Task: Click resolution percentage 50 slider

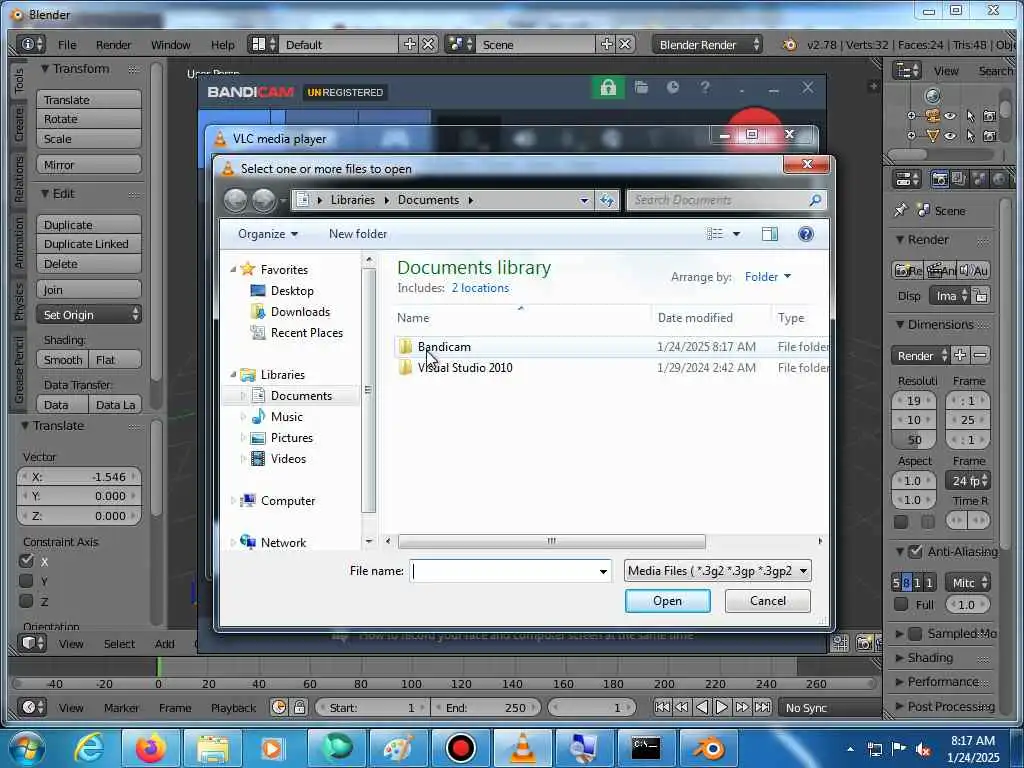Action: pyautogui.click(x=914, y=440)
